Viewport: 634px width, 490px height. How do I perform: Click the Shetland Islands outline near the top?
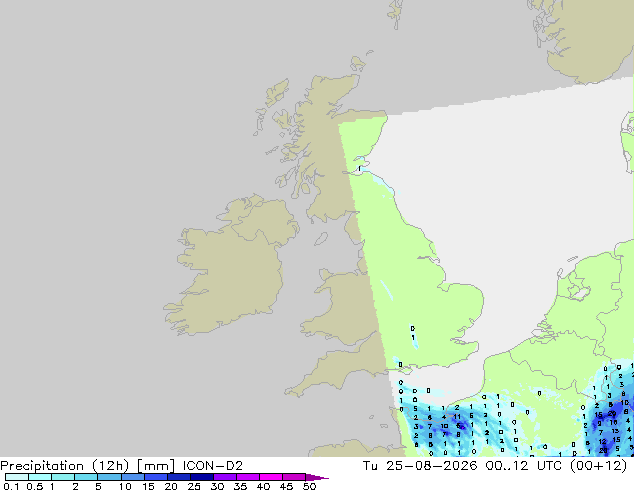pyautogui.click(x=396, y=14)
